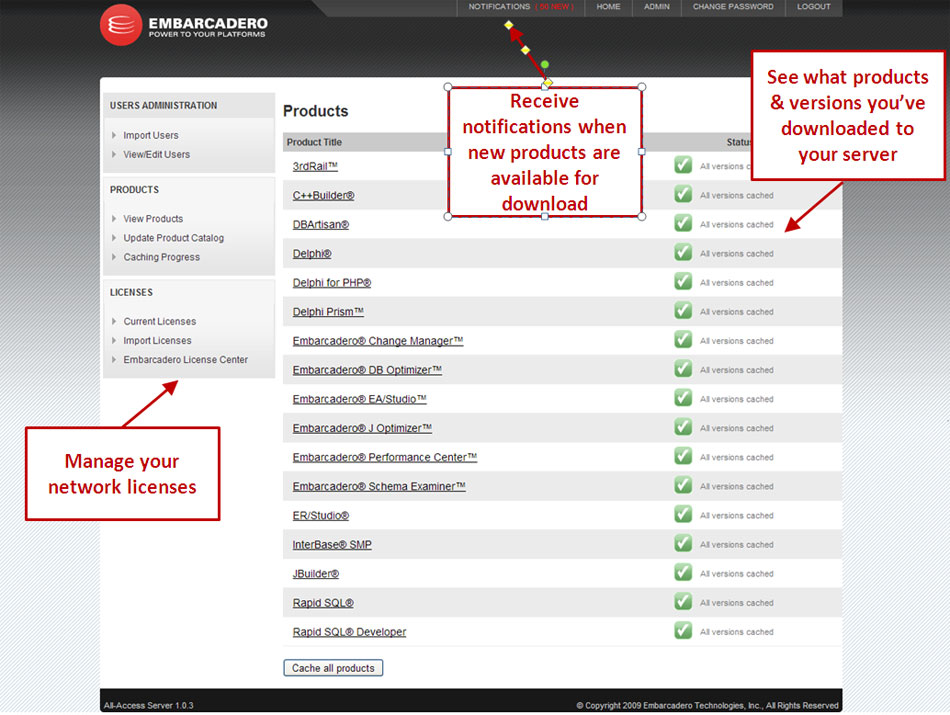Click the green check icon for Delphi for PHP®

(x=683, y=281)
